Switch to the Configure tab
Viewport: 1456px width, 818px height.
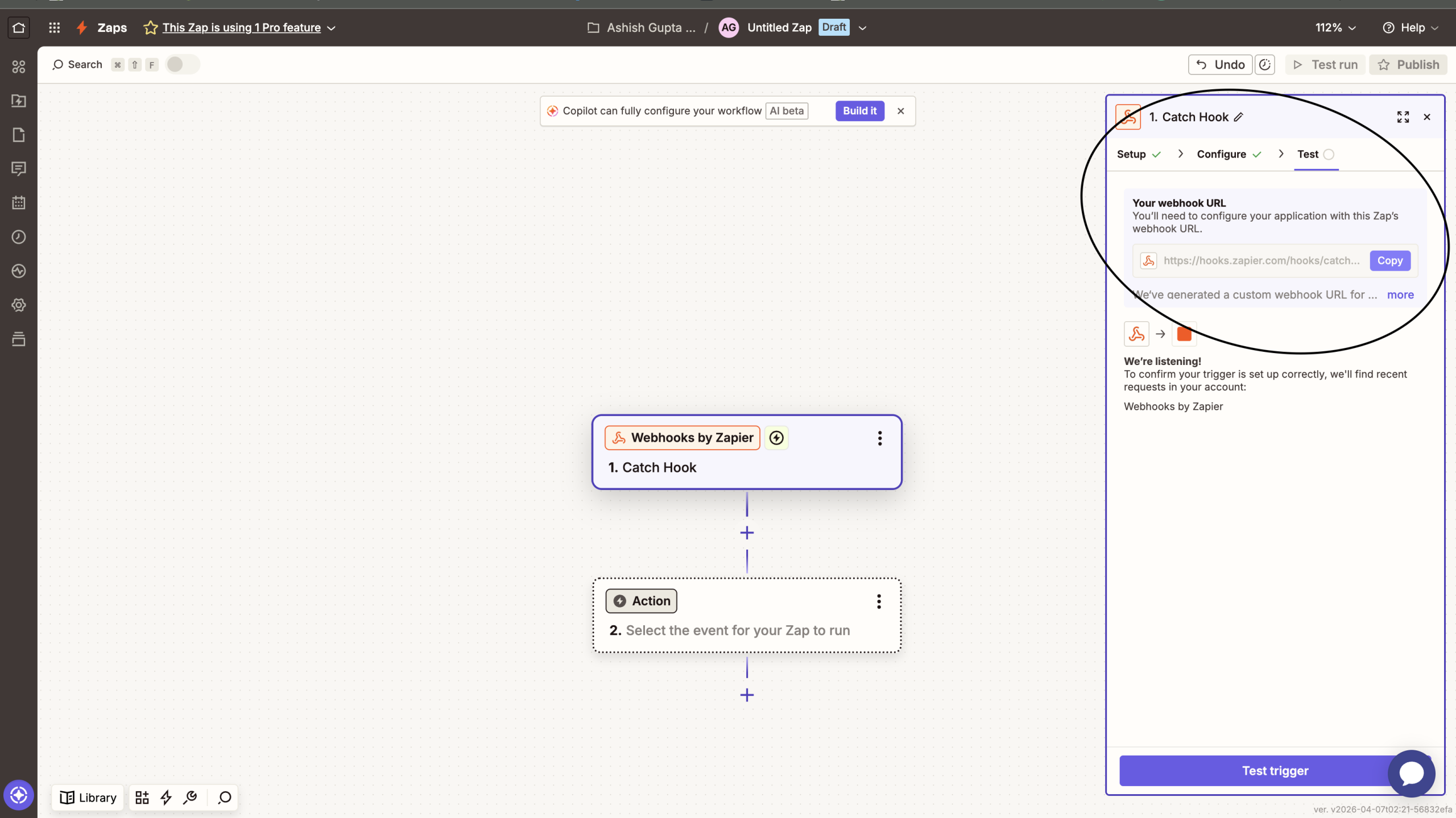pyautogui.click(x=1222, y=154)
